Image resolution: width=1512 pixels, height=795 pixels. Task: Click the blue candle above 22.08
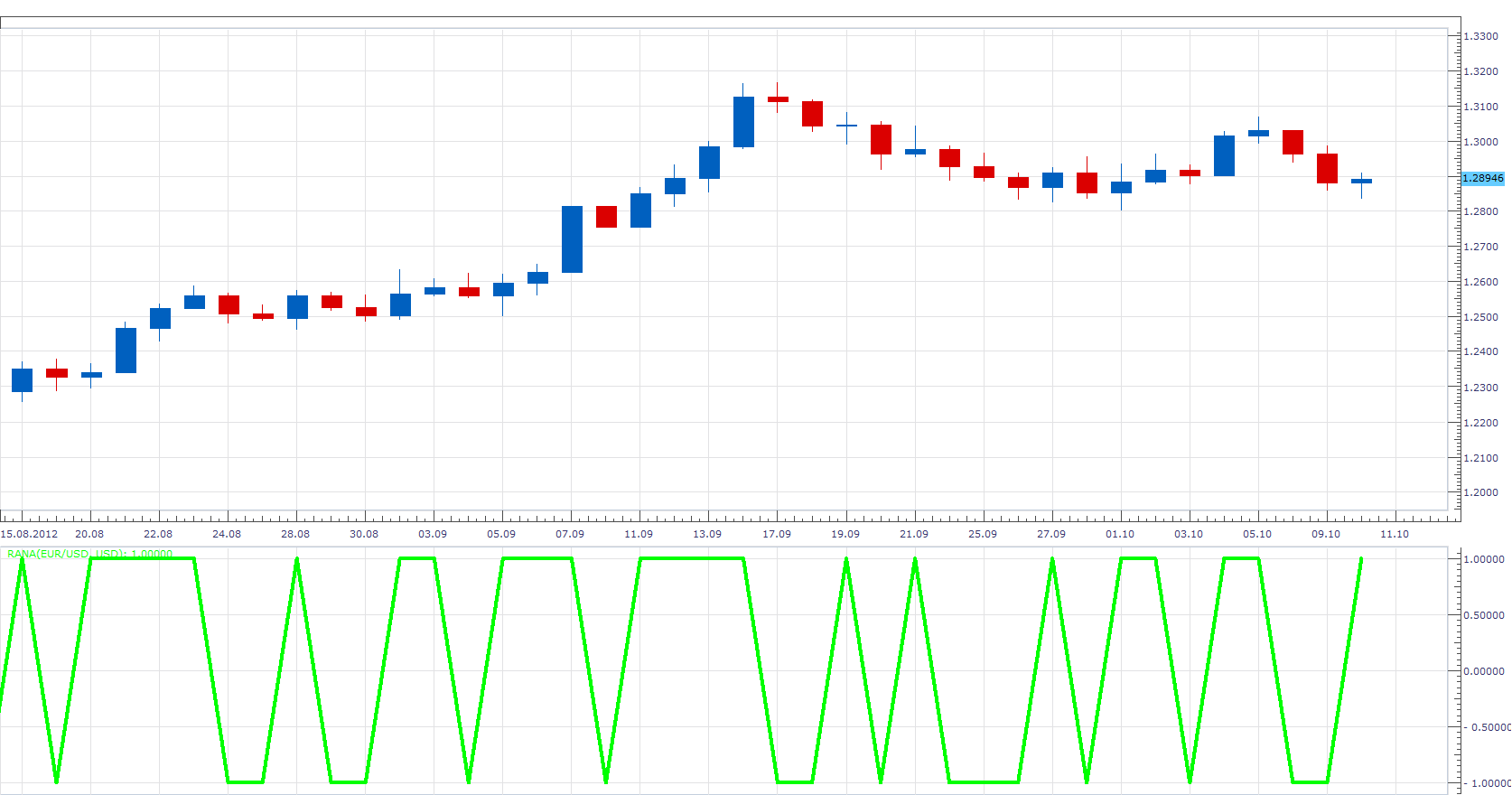coord(160,319)
